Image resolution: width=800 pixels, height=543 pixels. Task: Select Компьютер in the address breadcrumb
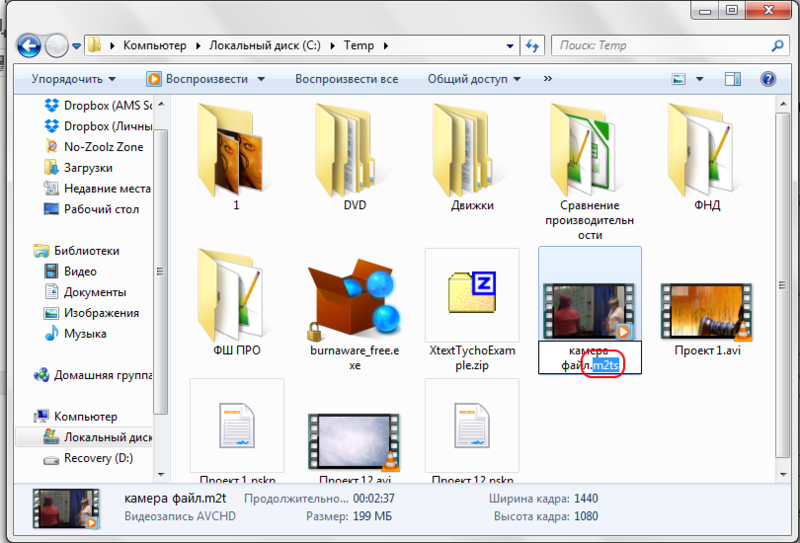[155, 45]
